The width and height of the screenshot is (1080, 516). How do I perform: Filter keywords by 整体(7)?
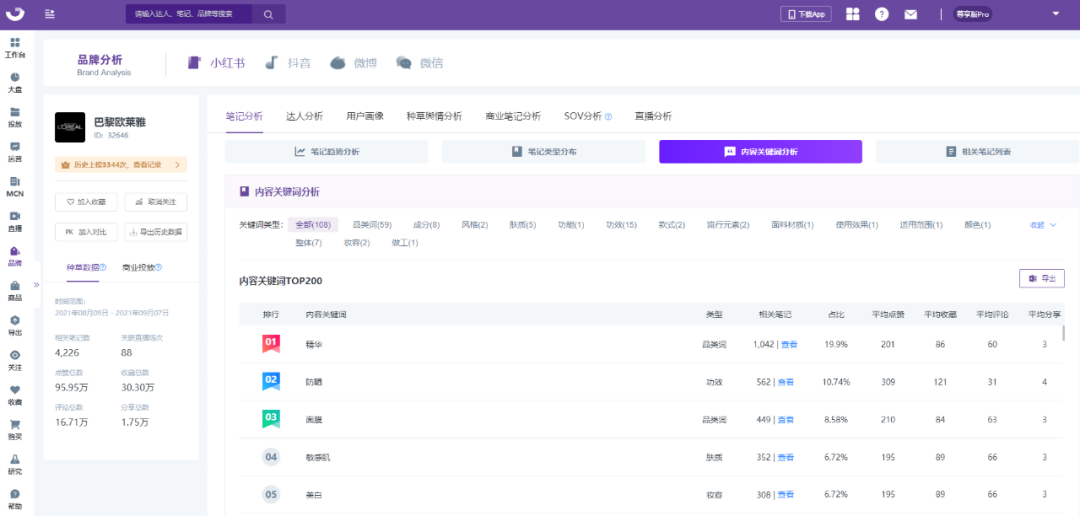point(308,242)
